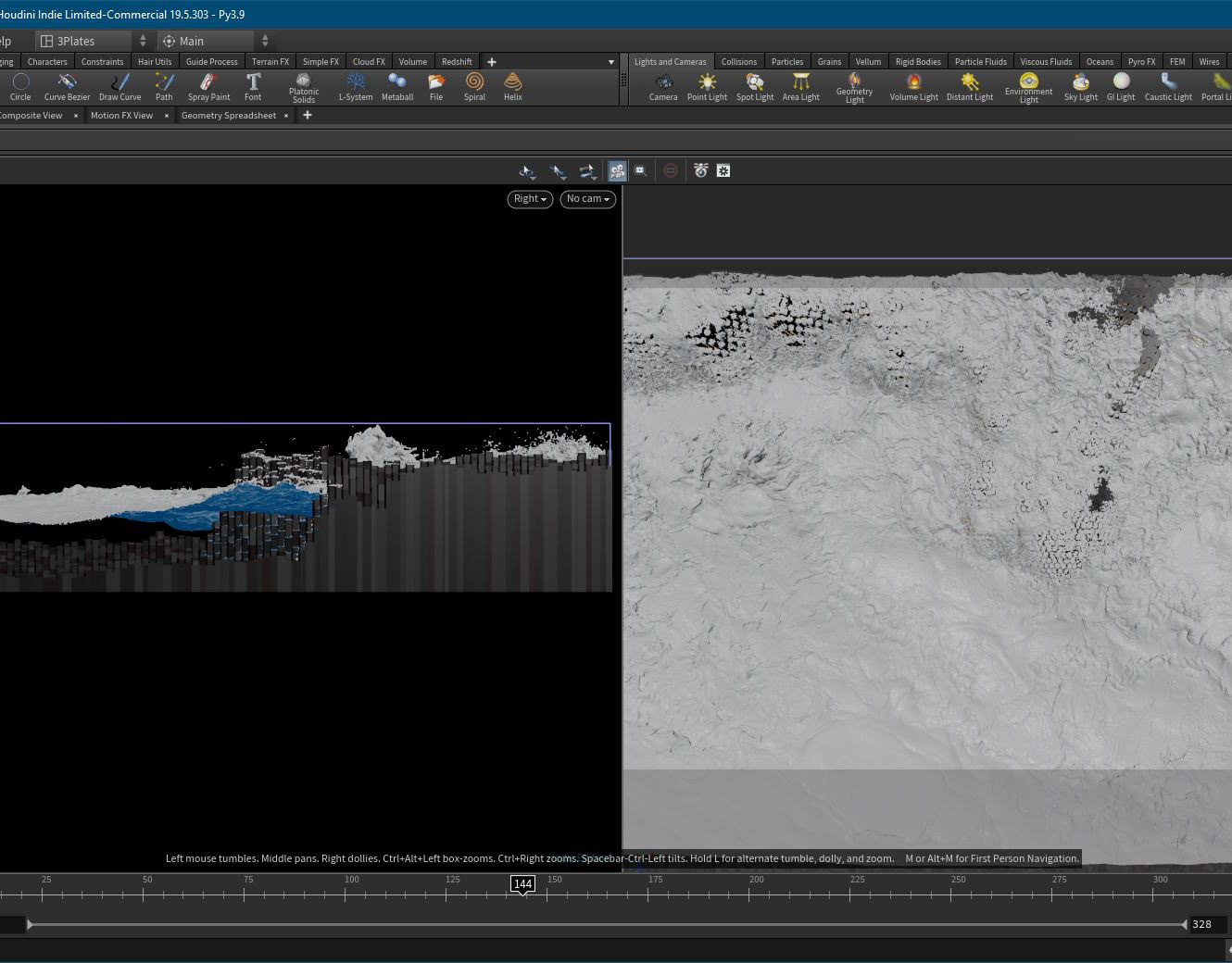Click the Metaball shelf tool
This screenshot has height=963, width=1232.
point(396,86)
